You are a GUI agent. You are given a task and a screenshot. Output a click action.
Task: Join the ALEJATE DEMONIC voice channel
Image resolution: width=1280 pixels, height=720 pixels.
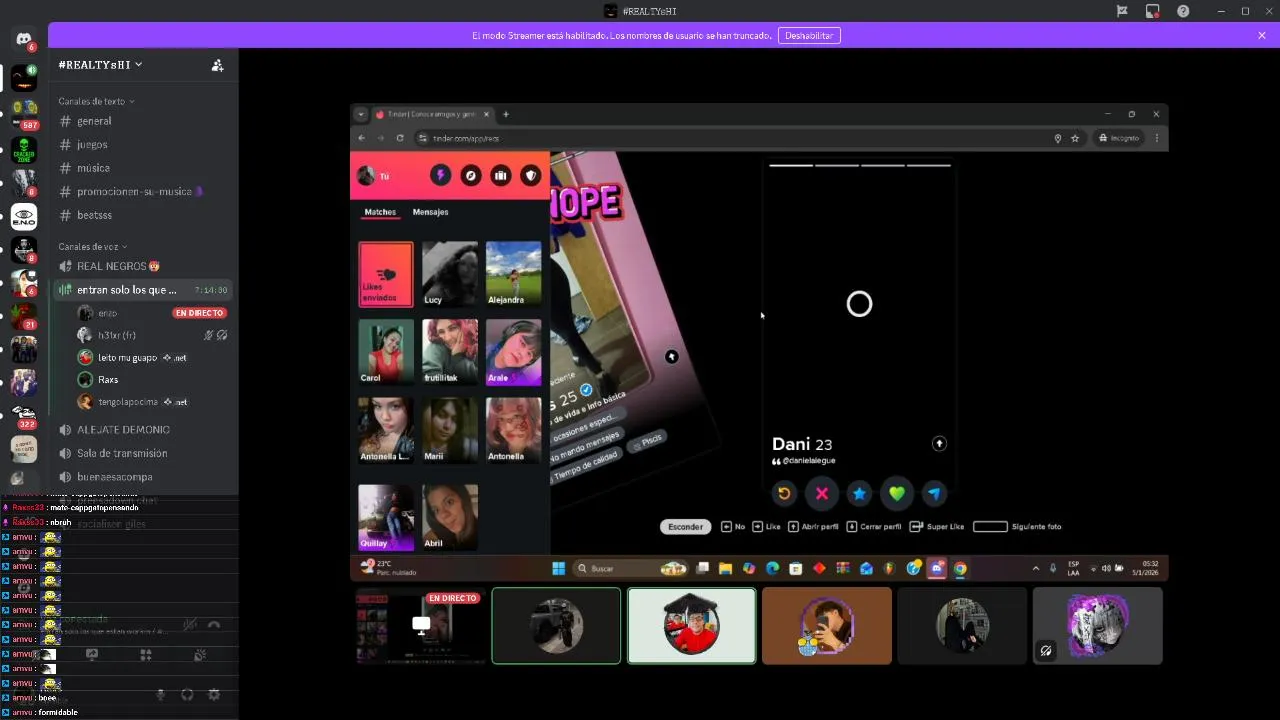point(144,429)
